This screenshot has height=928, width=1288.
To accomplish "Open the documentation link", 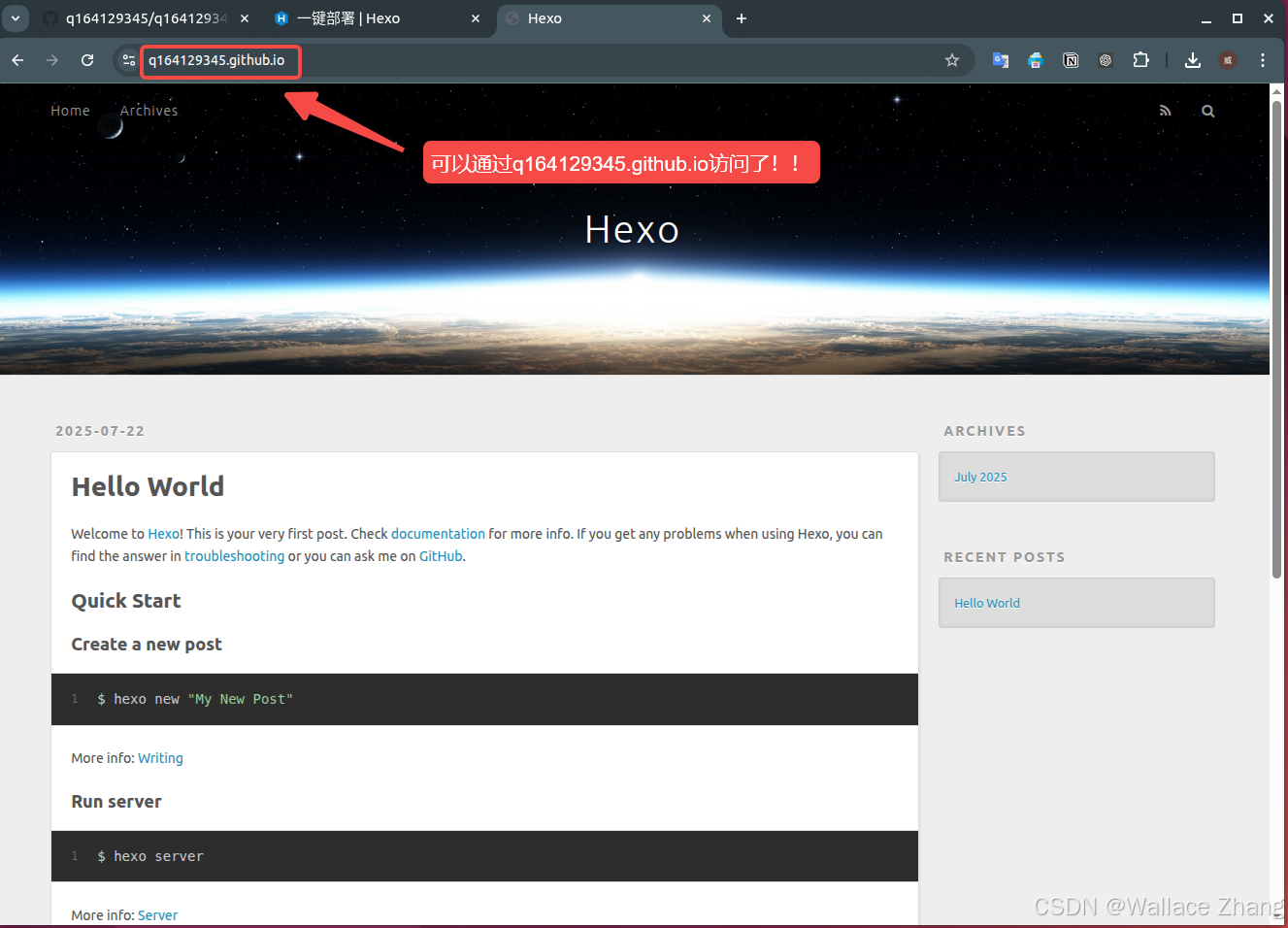I will coord(438,534).
